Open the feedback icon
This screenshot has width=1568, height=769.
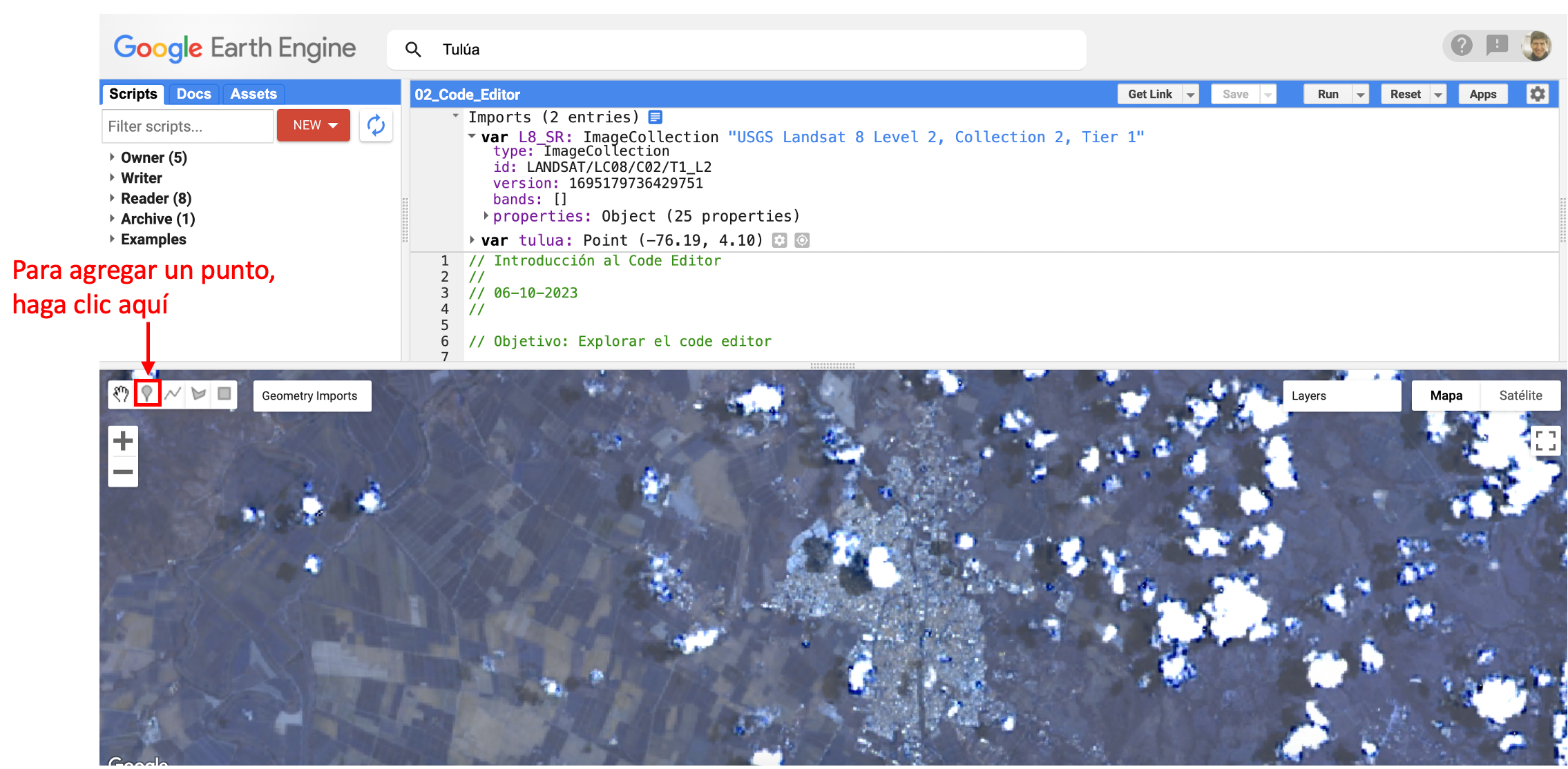point(1497,46)
